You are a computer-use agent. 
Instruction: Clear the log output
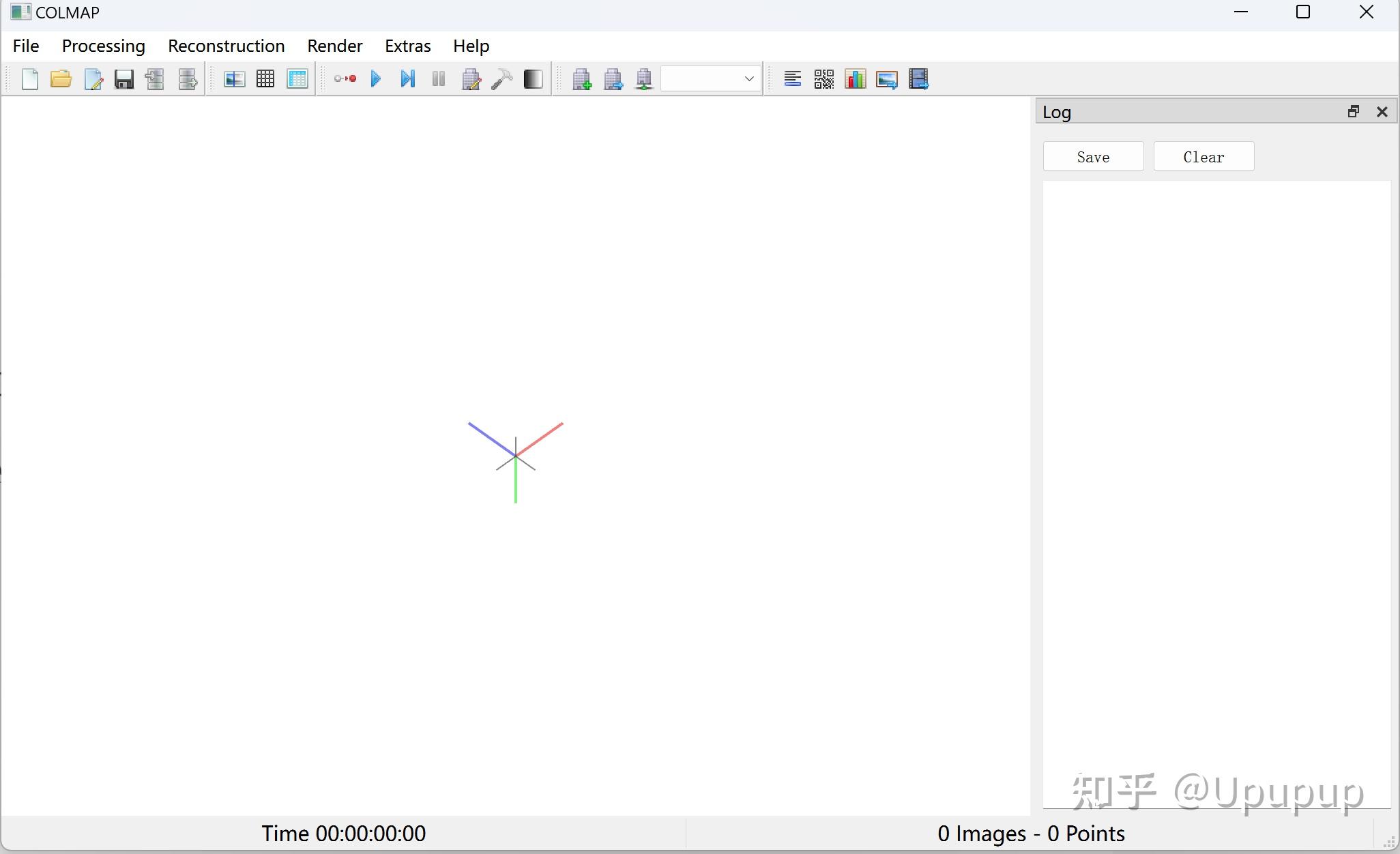pos(1203,156)
